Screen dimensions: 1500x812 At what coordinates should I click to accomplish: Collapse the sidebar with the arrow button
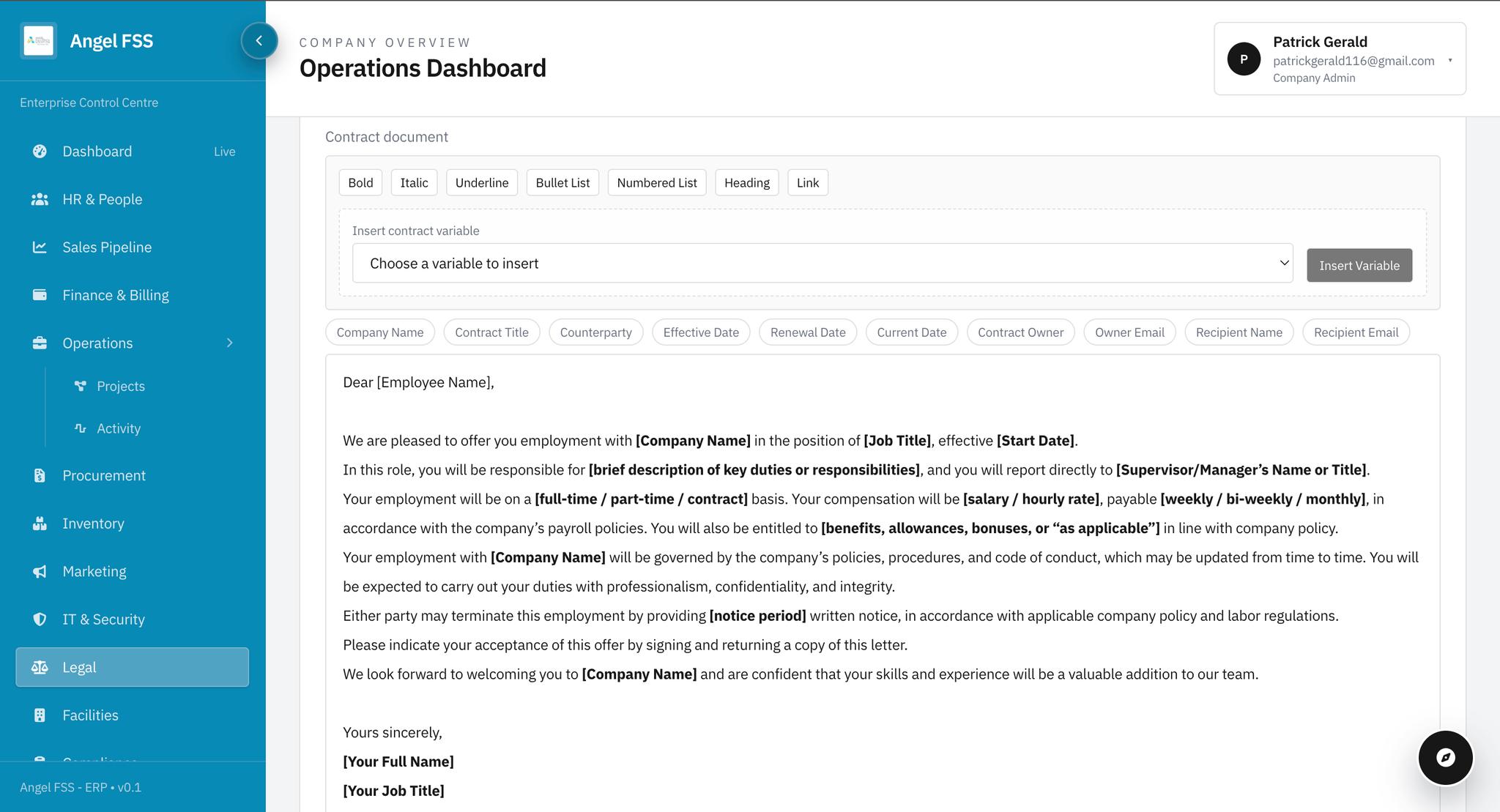coord(259,41)
